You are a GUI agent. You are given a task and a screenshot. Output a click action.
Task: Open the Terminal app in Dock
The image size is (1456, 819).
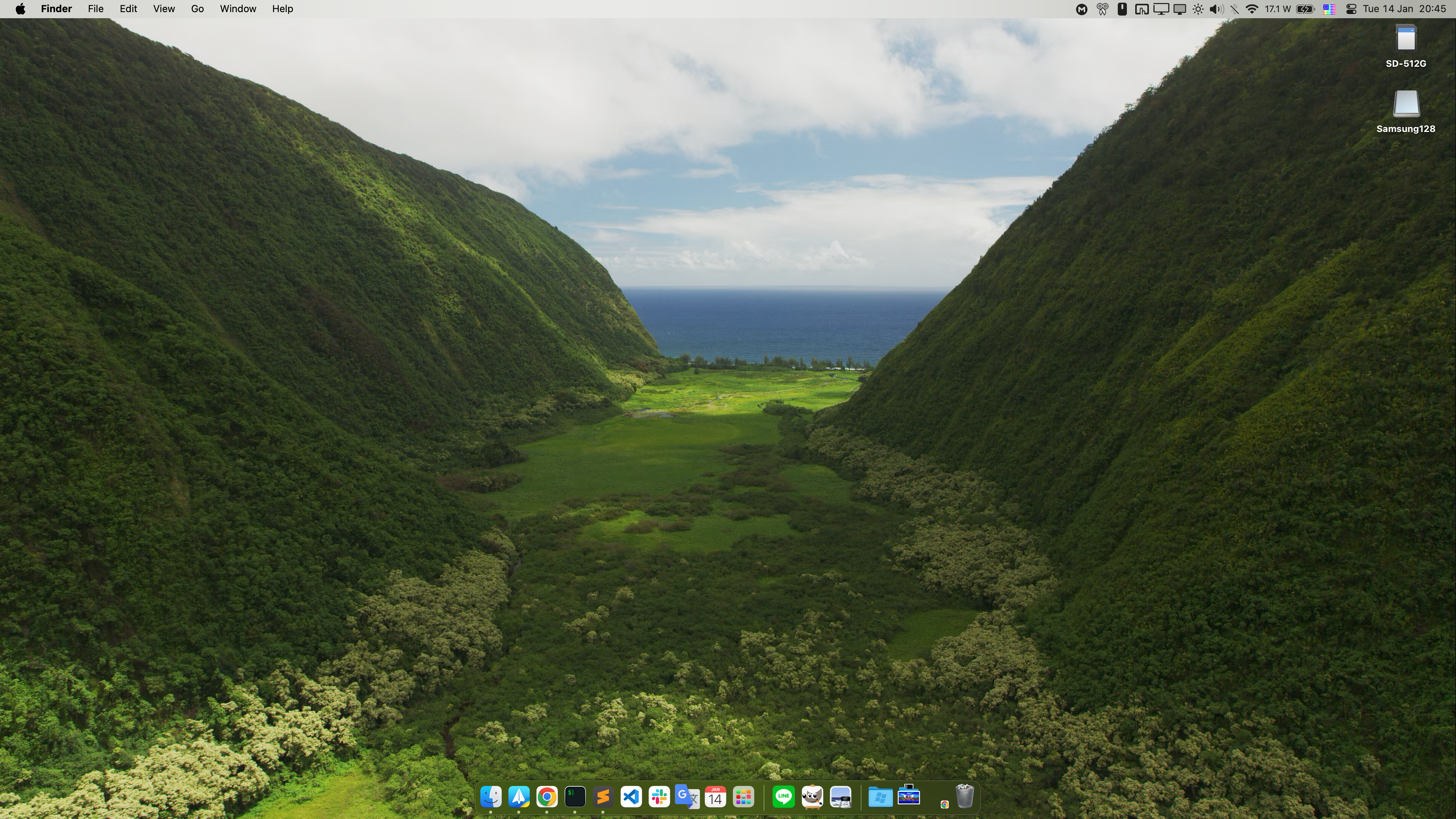click(x=575, y=797)
